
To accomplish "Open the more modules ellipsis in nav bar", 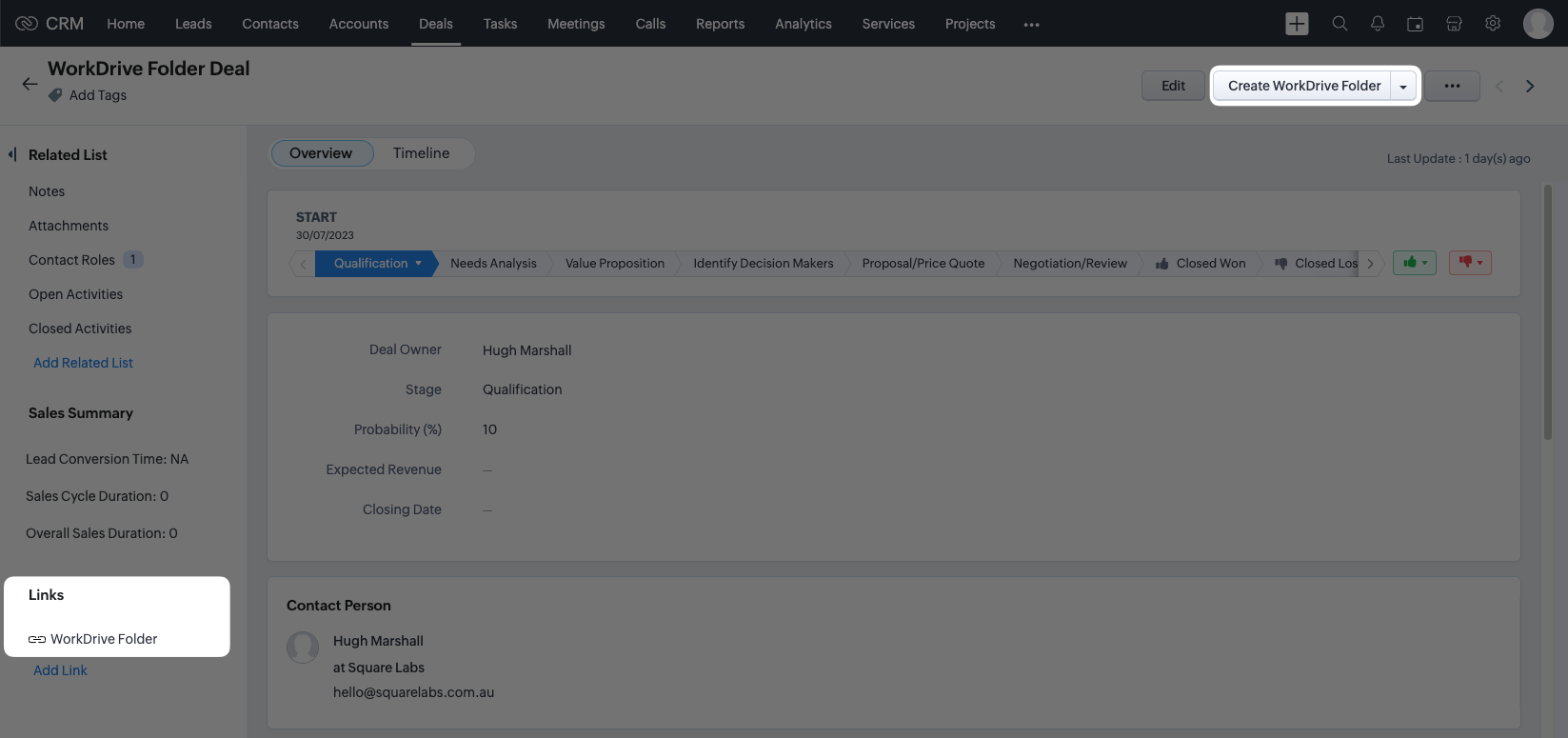I will (x=1031, y=24).
